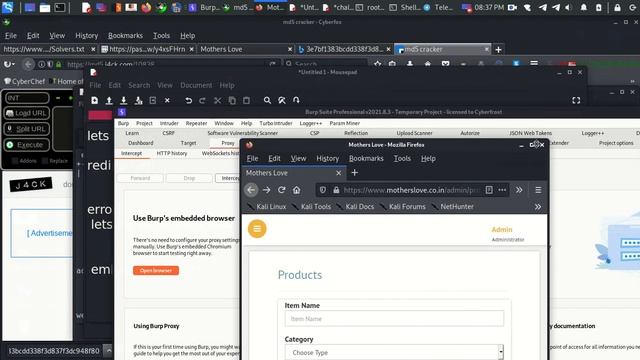Click the orange hamburger menu button on admin page
Screen dimensions: 640x360
click(257, 229)
